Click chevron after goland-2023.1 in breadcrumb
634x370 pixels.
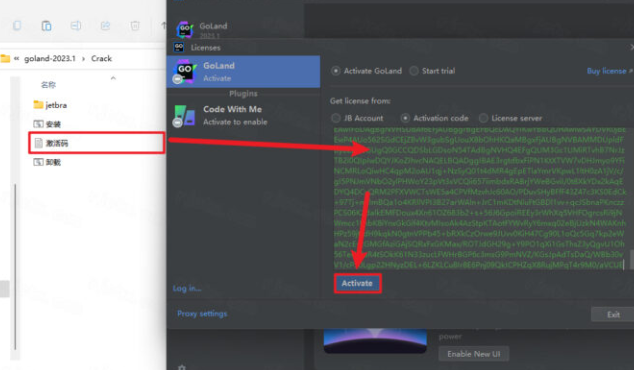coord(84,59)
